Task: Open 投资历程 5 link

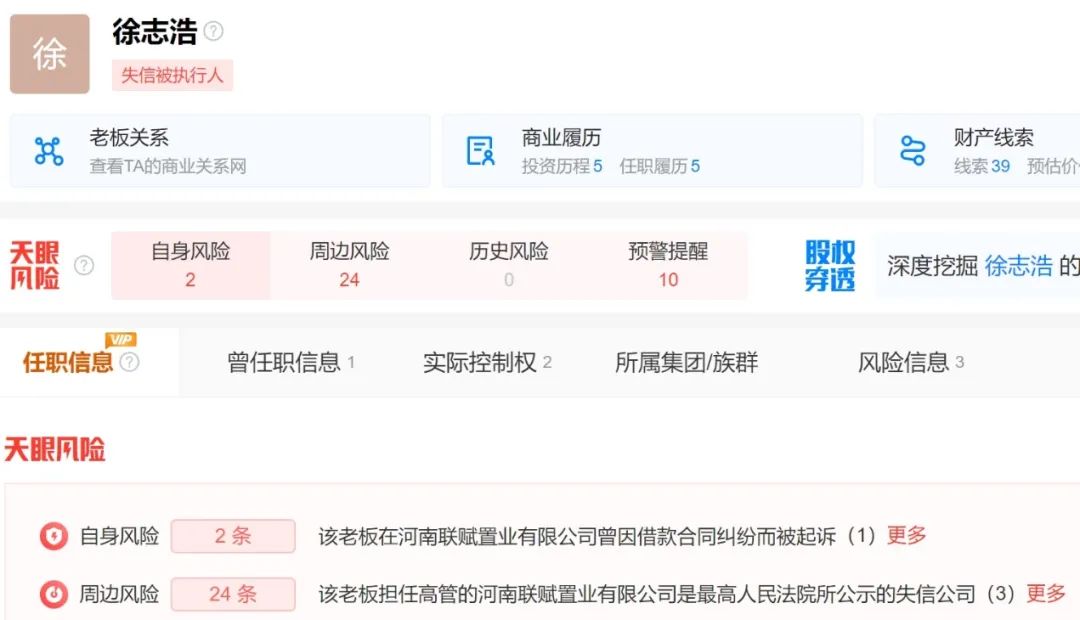Action: coord(561,166)
